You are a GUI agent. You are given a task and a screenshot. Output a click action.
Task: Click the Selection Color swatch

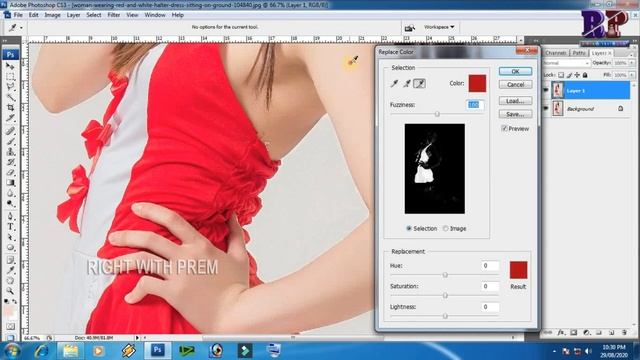point(477,83)
